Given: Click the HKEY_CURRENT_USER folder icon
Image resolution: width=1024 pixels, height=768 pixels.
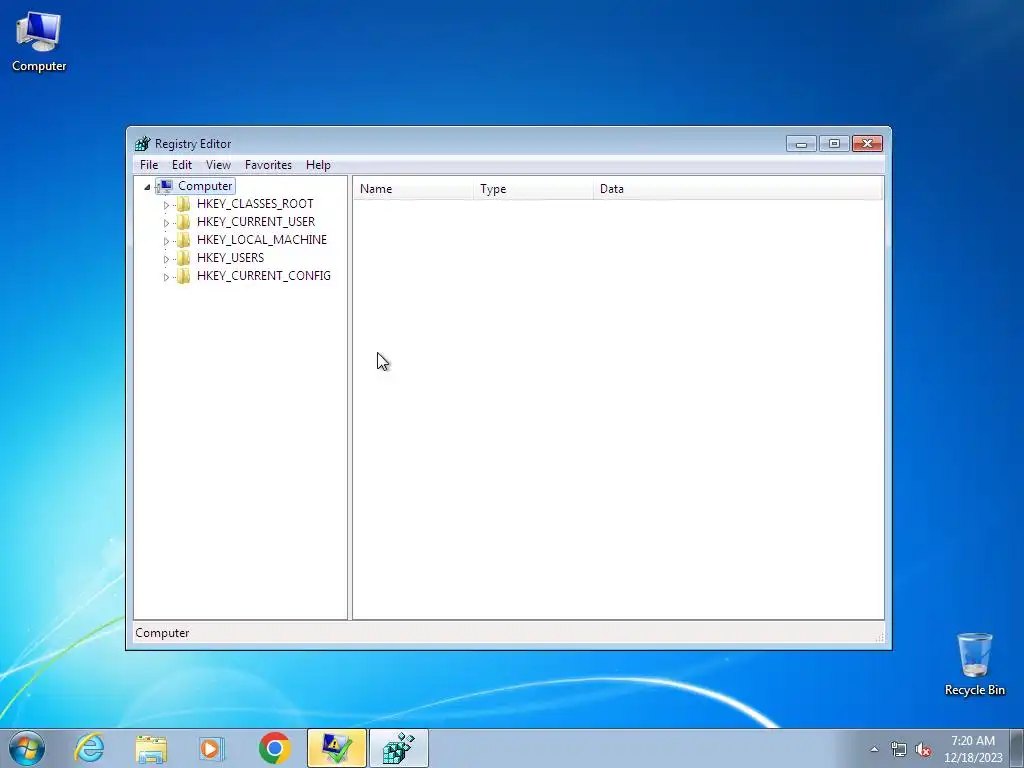Looking at the screenshot, I should [x=184, y=222].
